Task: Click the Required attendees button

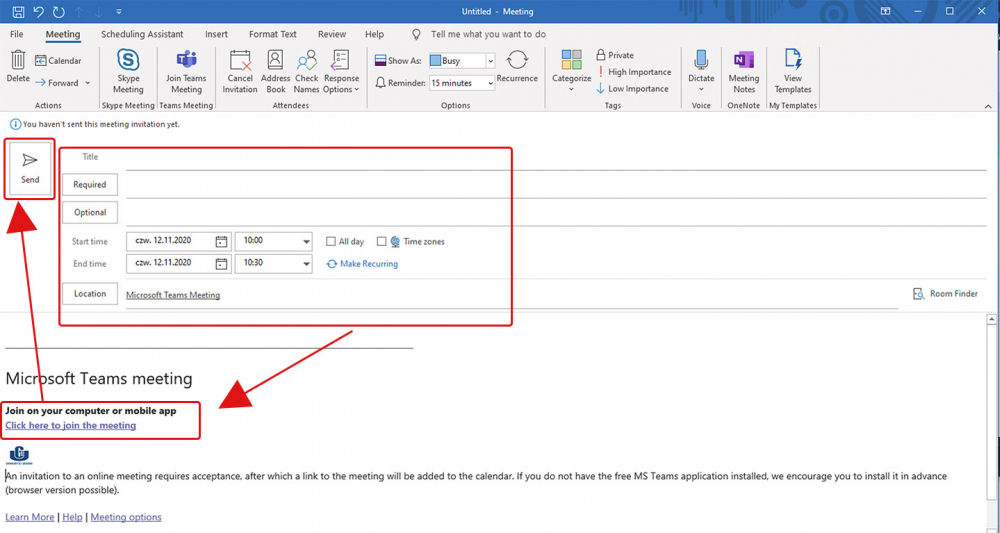Action: tap(90, 184)
